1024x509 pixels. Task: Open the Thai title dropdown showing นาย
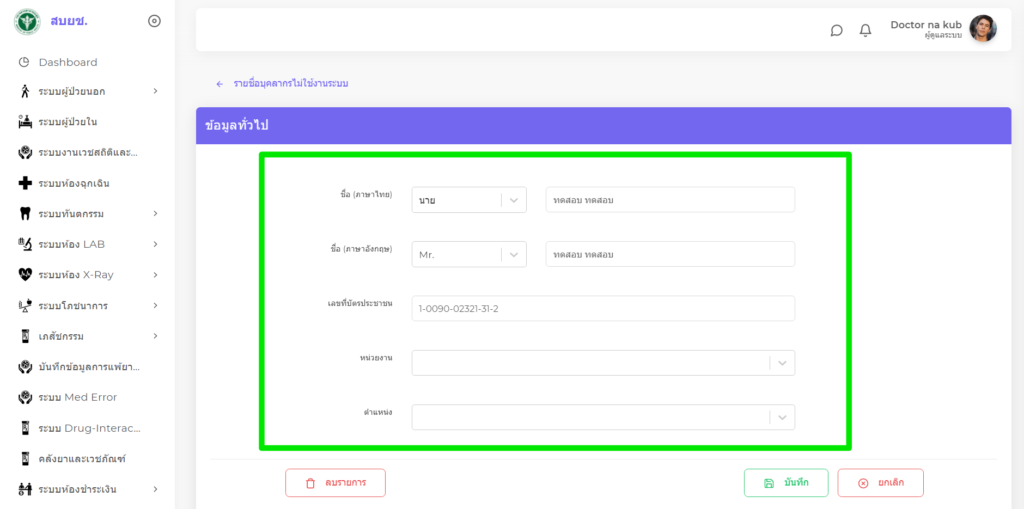pyautogui.click(x=469, y=200)
